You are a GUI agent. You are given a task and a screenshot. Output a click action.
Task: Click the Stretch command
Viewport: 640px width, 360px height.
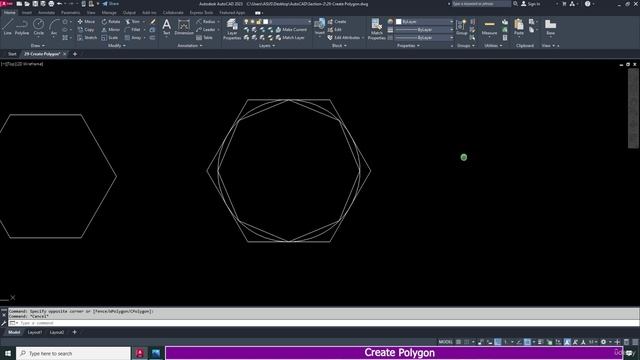[x=87, y=38]
